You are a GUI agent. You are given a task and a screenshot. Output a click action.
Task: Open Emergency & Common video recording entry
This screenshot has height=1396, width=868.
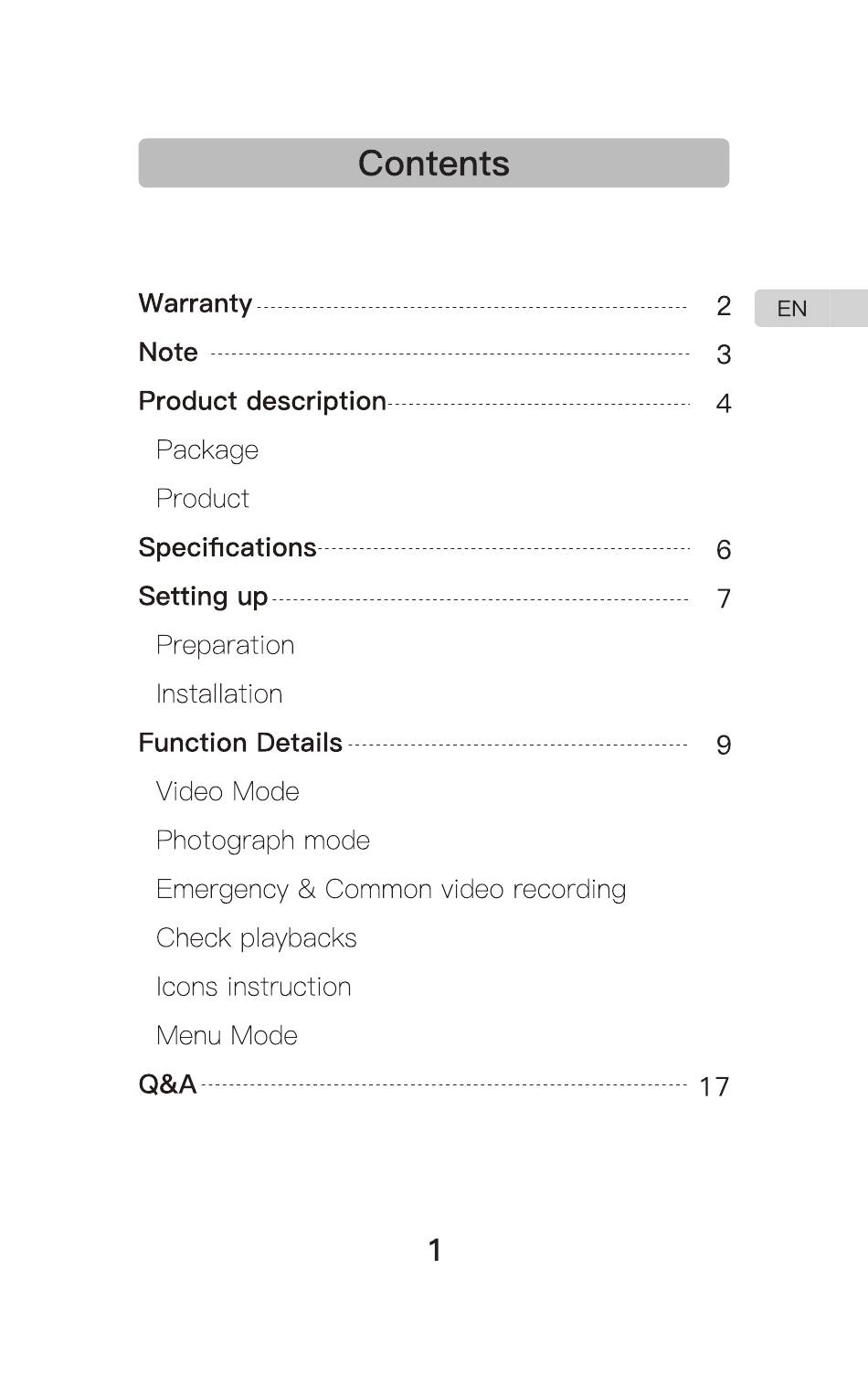point(391,890)
